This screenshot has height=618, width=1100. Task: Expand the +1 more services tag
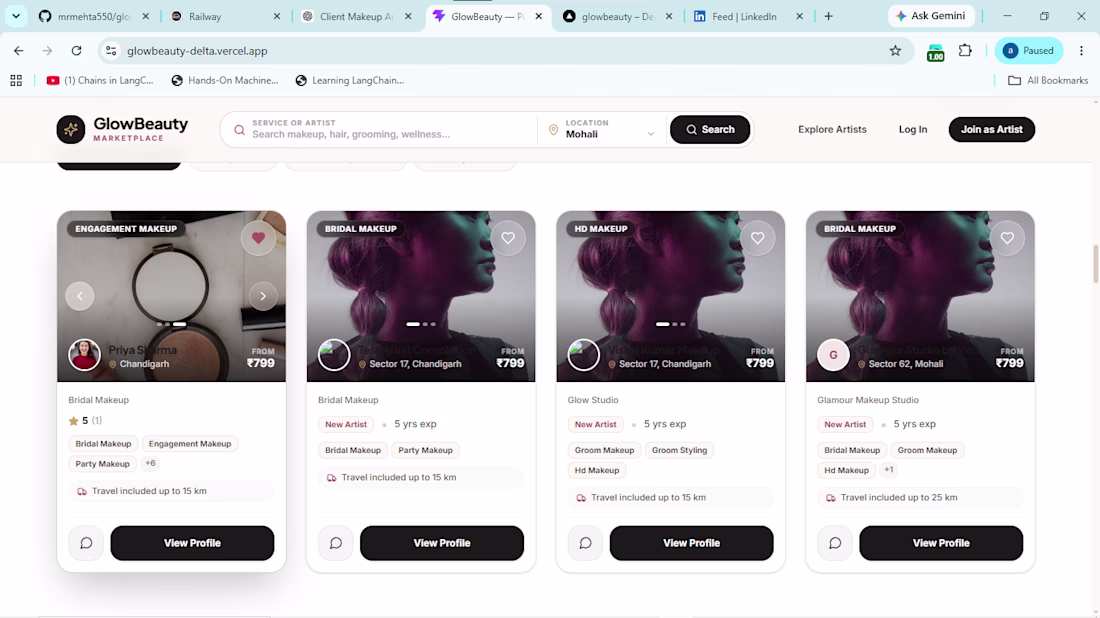point(889,470)
